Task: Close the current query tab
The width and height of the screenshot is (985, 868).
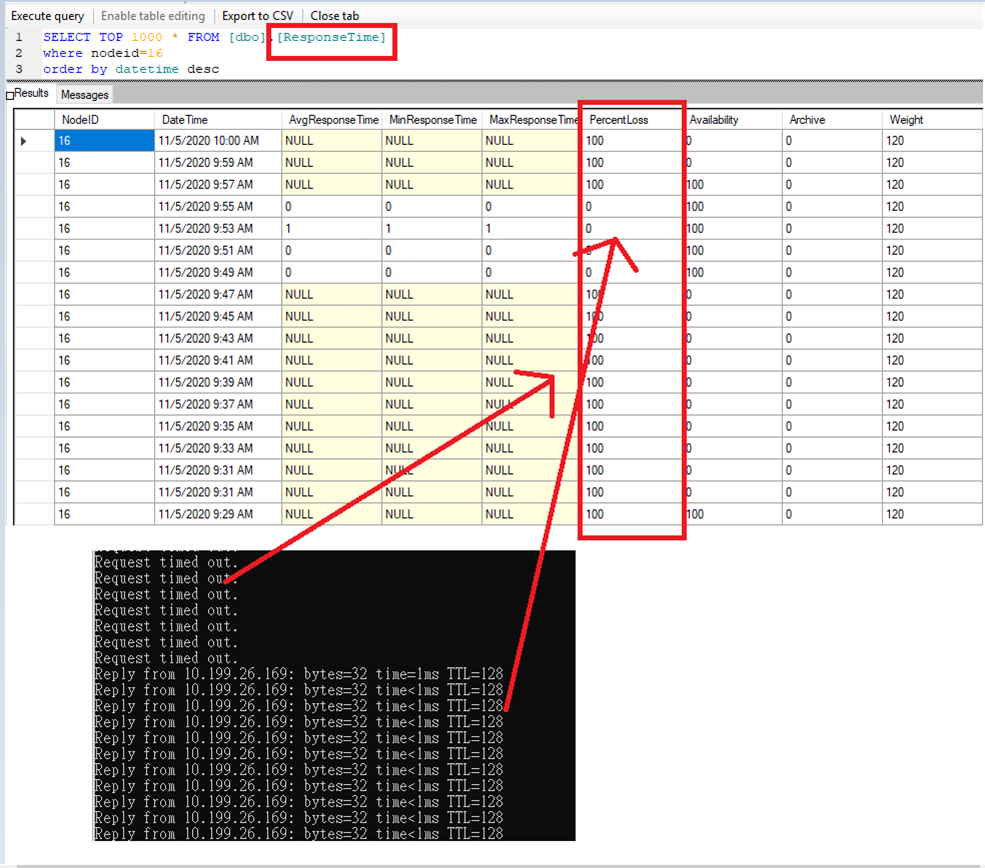Action: 334,15
